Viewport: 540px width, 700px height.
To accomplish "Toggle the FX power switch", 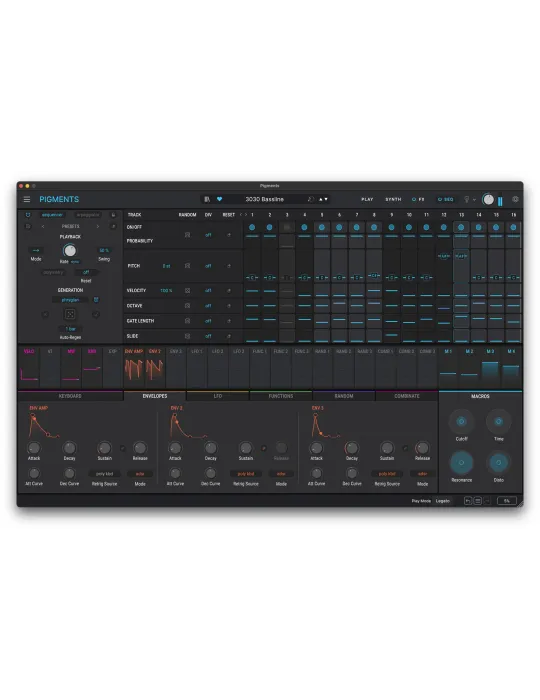I will click(x=414, y=199).
